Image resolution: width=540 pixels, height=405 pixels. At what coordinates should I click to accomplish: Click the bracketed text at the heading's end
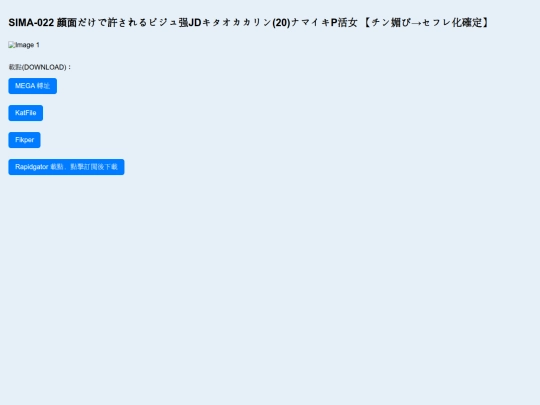(x=426, y=23)
